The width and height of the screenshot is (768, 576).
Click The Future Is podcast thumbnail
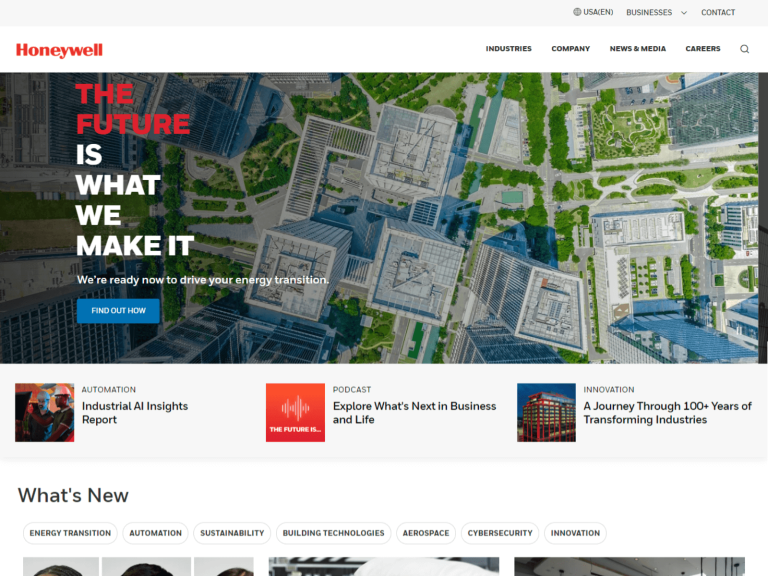[295, 412]
